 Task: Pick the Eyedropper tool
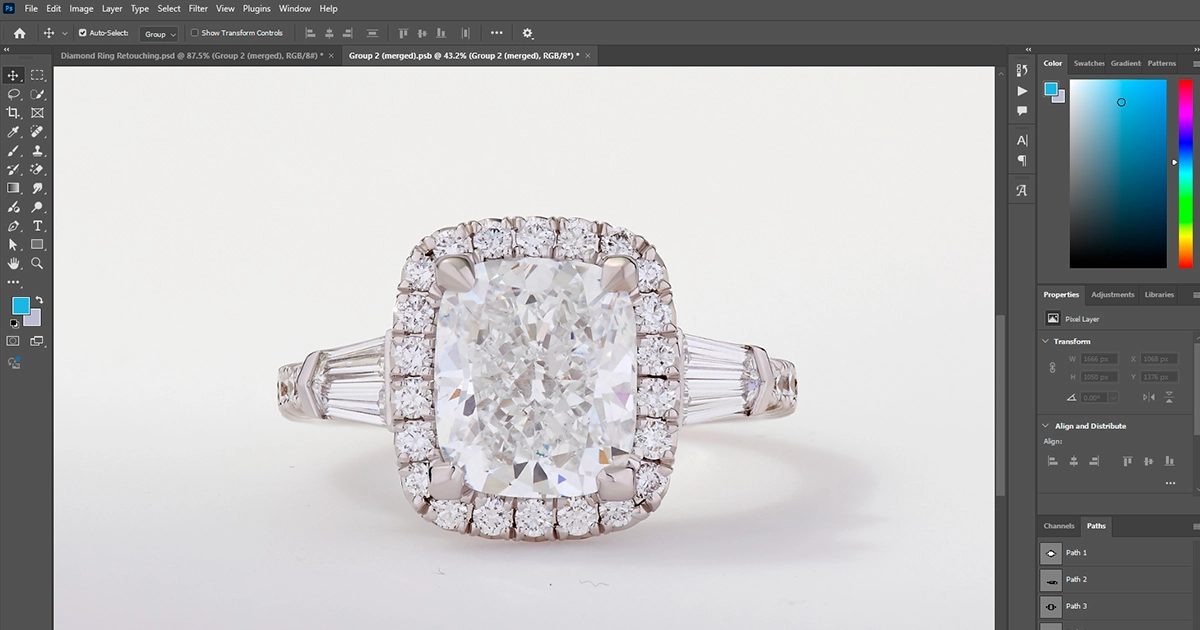pyautogui.click(x=13, y=132)
